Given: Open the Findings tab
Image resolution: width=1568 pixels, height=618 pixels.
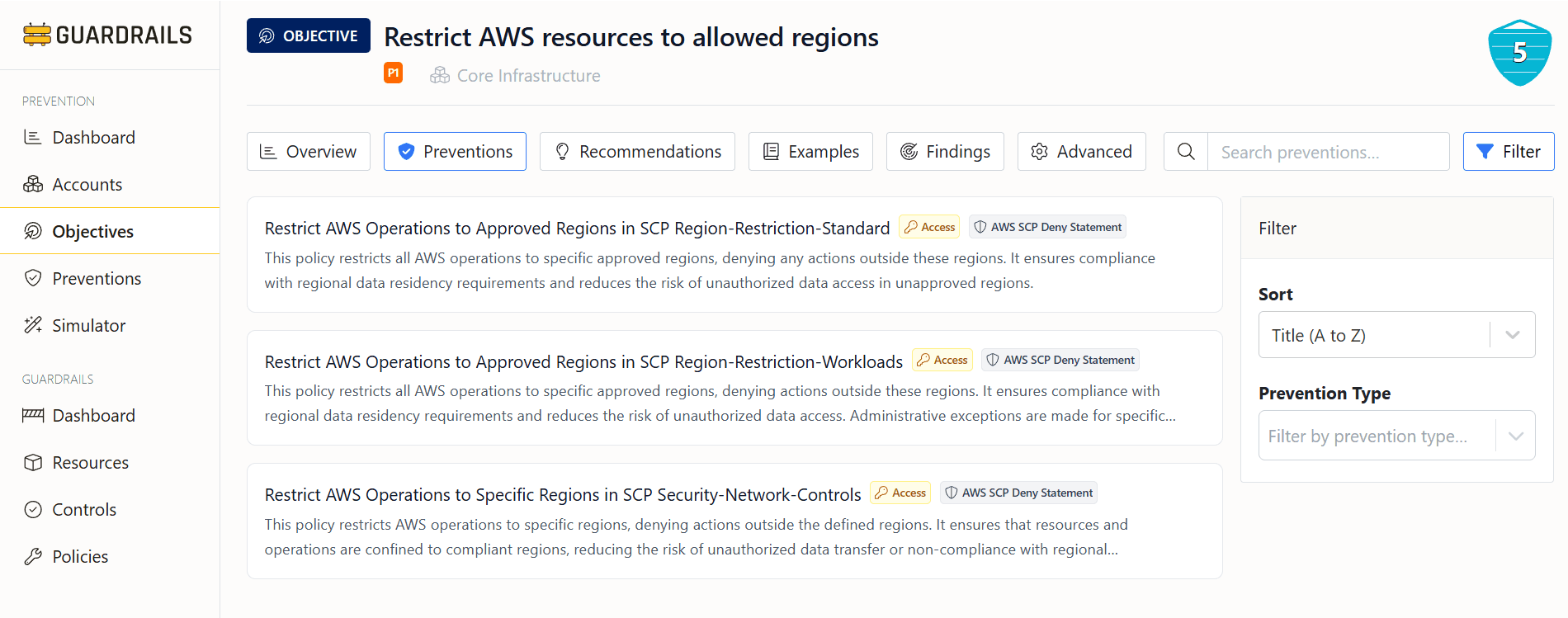Looking at the screenshot, I should tap(945, 152).
